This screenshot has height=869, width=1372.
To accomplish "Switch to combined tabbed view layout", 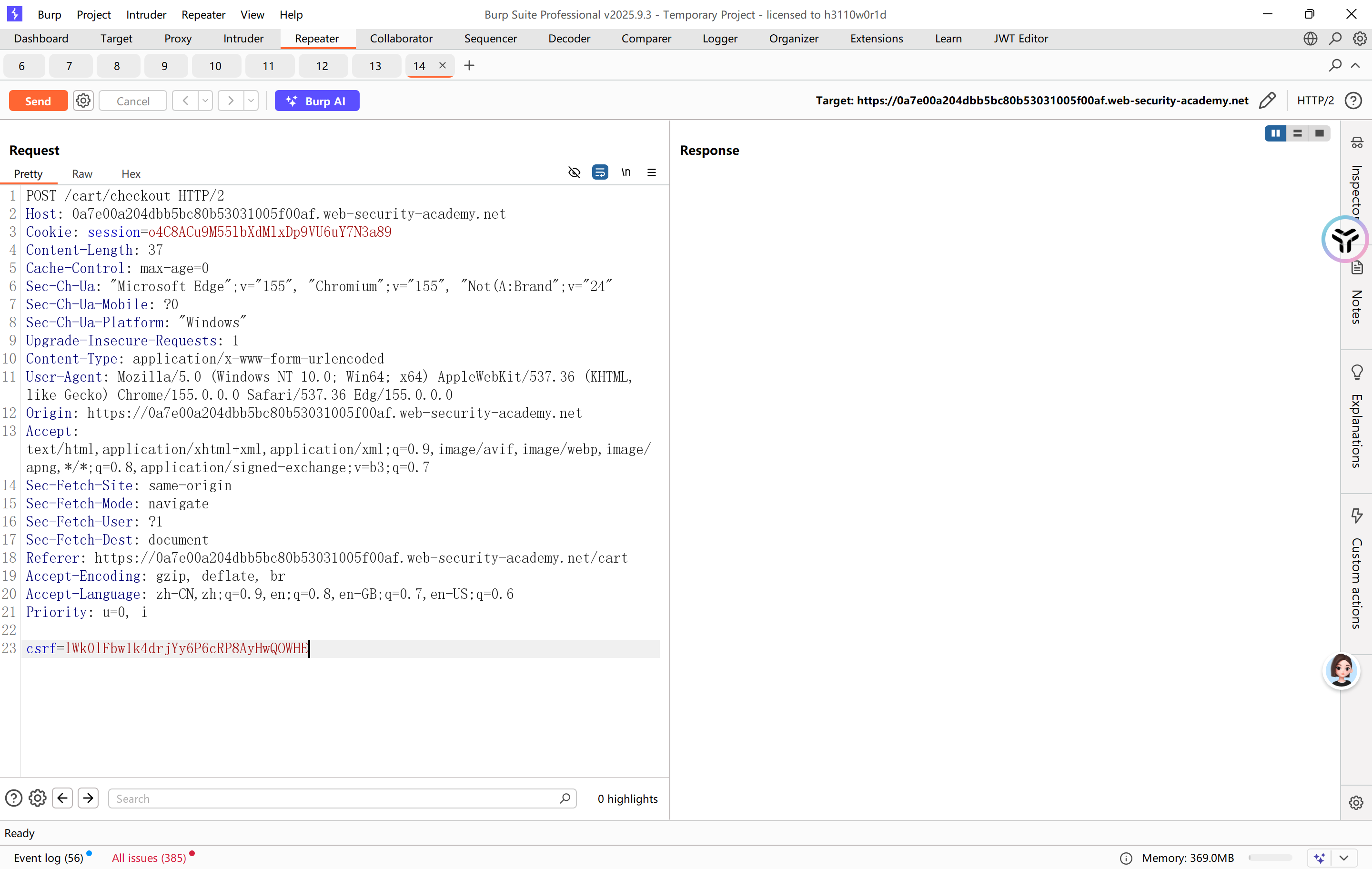I will pos(1320,133).
